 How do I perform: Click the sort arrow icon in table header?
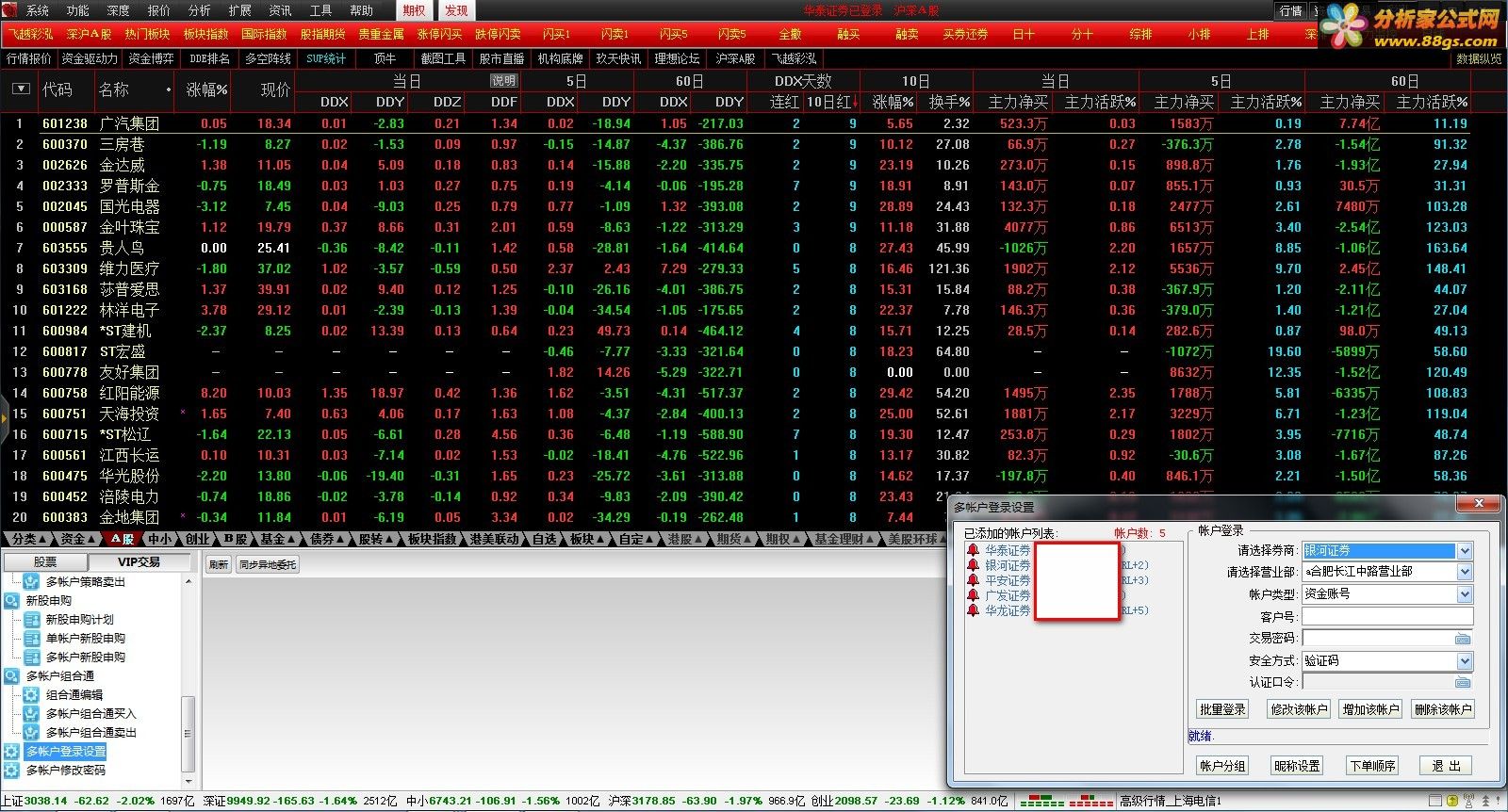point(21,89)
